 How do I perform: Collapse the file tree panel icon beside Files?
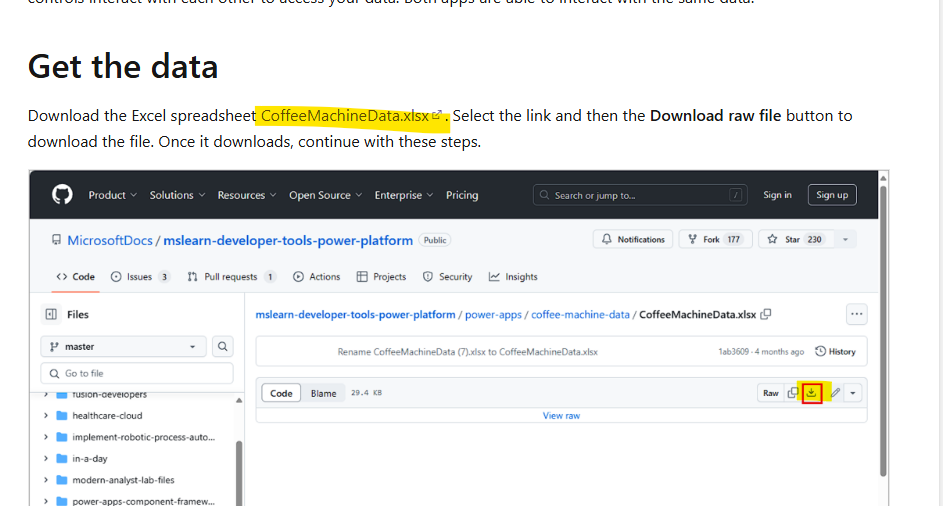point(51,314)
